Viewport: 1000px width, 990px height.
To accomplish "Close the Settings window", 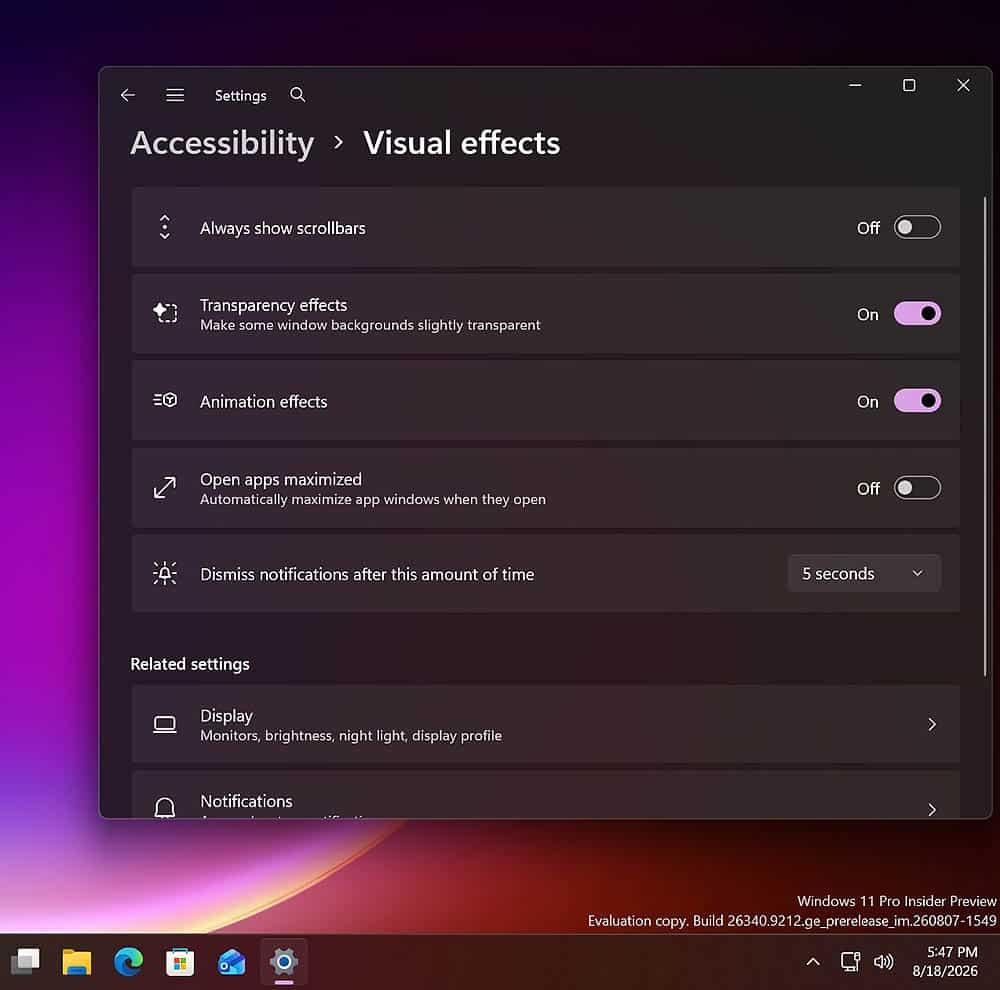I will pos(963,85).
